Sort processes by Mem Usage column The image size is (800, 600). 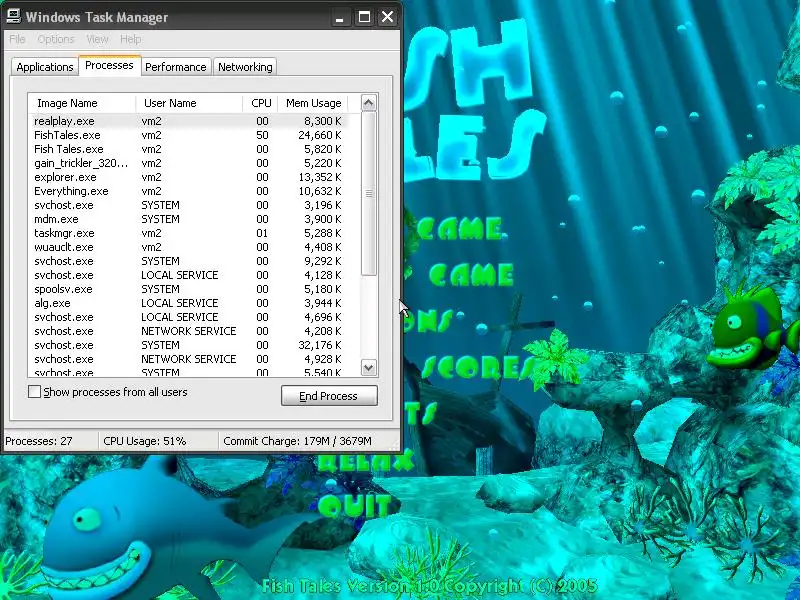click(x=313, y=103)
